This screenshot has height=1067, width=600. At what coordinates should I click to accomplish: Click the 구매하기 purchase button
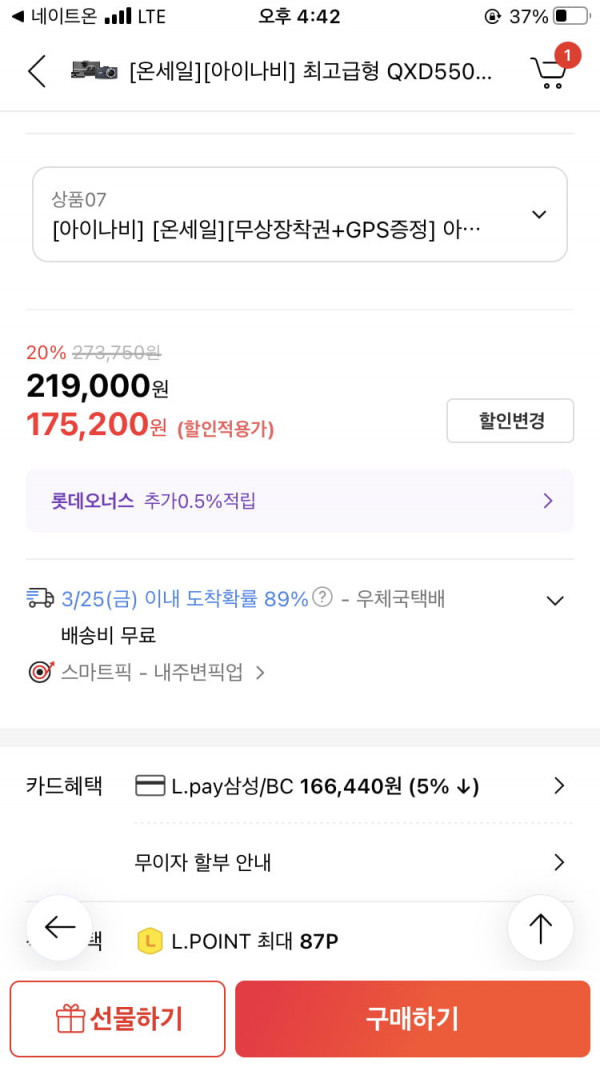tap(412, 1018)
